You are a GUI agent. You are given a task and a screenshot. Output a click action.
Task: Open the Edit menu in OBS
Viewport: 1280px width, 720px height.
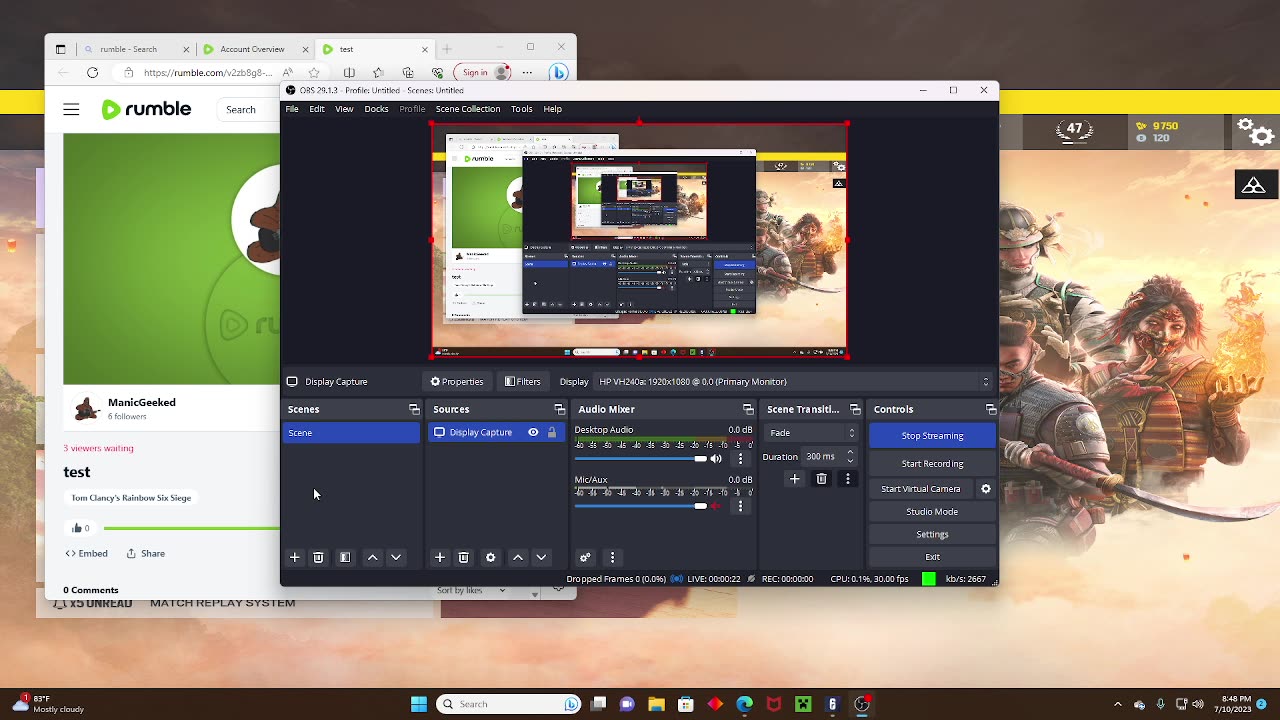[x=317, y=109]
